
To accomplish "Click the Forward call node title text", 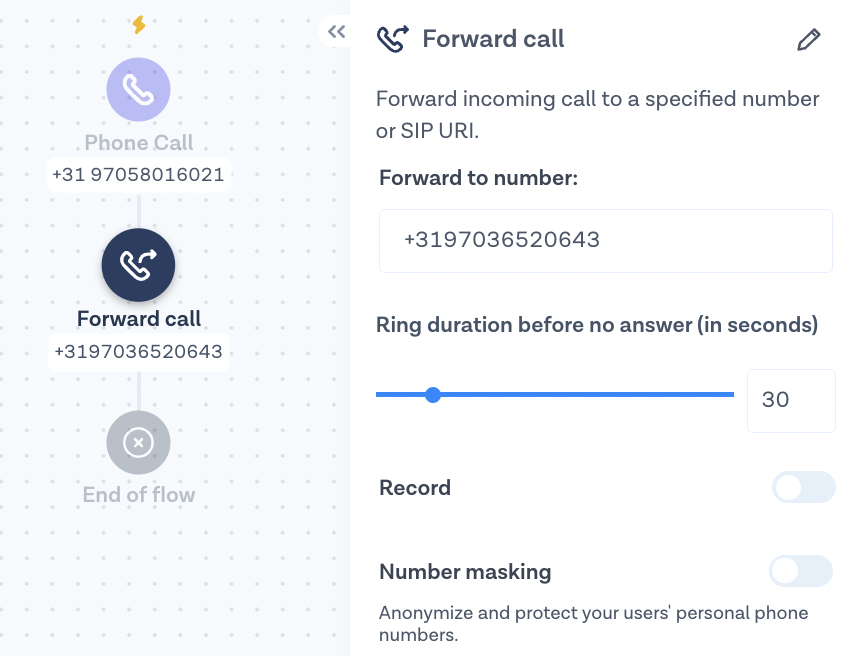I will coord(138,319).
